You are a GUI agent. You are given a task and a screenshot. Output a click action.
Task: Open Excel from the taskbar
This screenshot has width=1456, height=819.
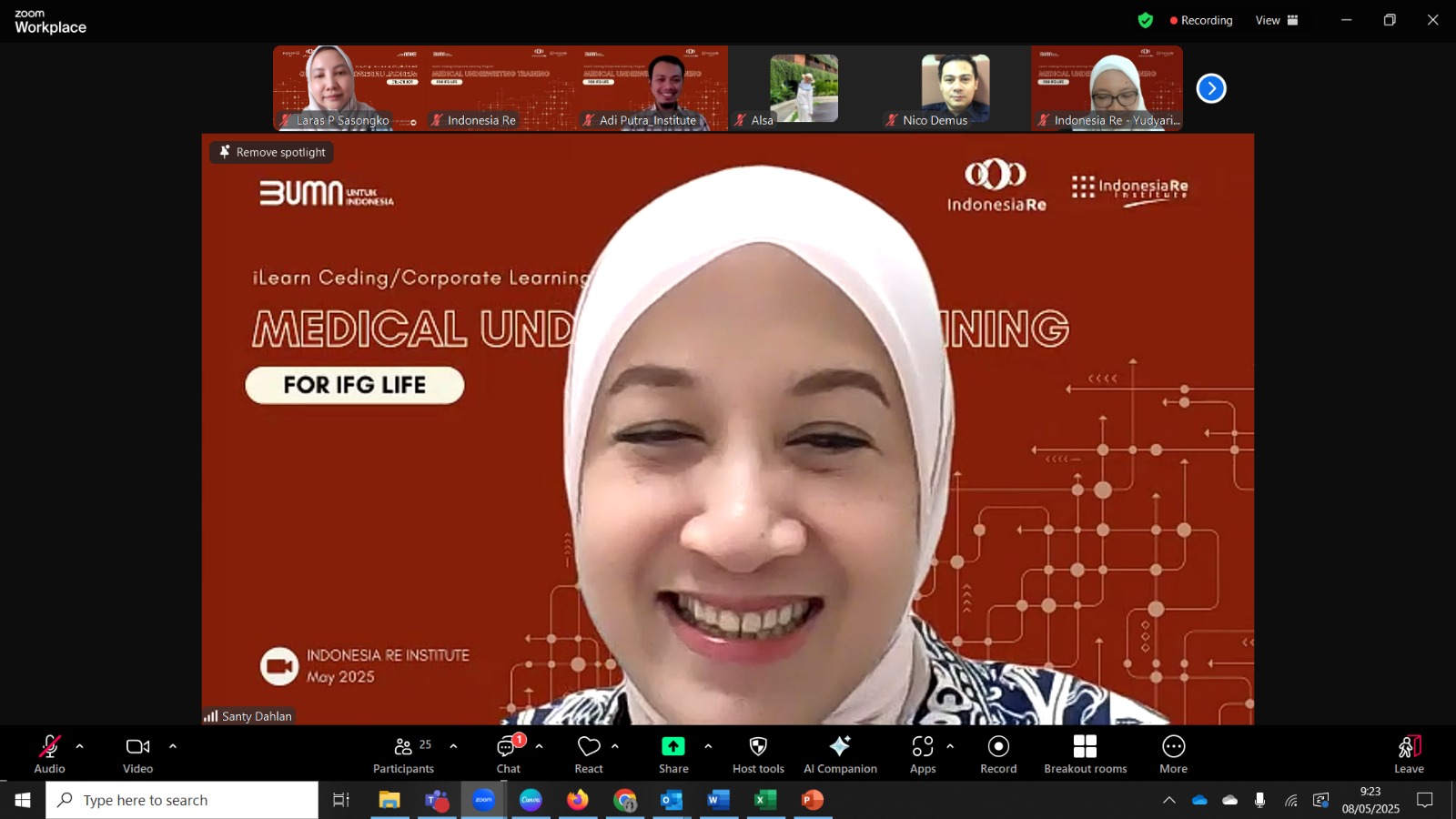coord(766,800)
